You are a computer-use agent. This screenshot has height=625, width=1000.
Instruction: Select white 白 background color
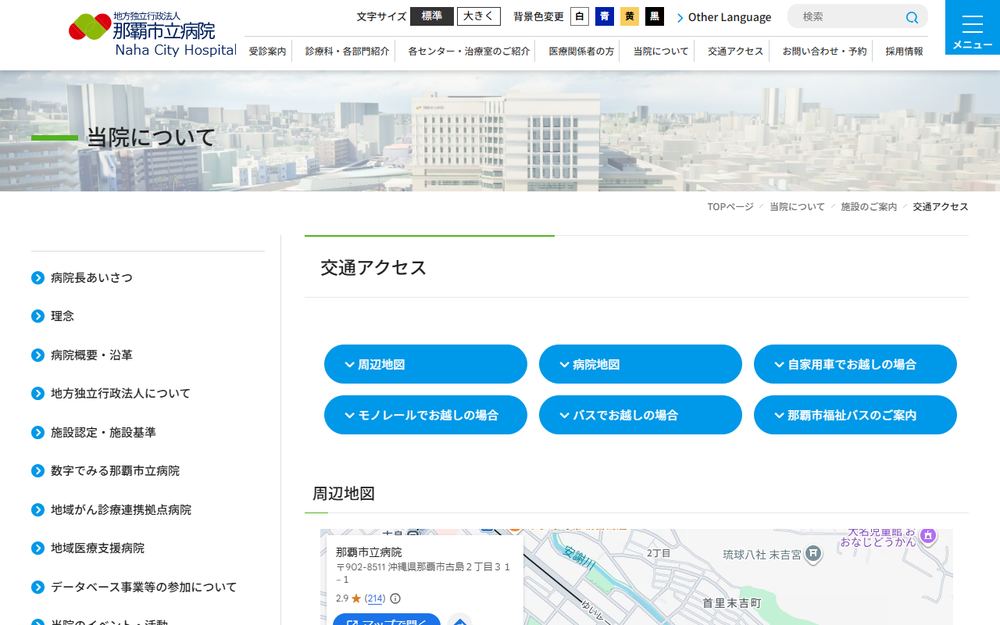pos(579,17)
